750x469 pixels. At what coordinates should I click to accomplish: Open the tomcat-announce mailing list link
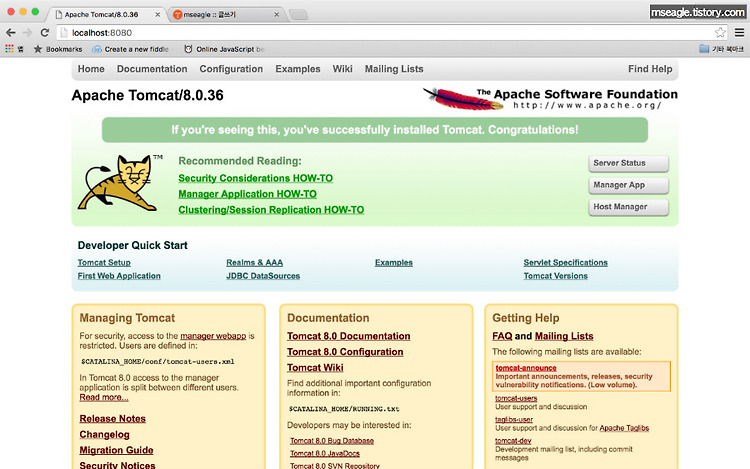tap(526, 368)
